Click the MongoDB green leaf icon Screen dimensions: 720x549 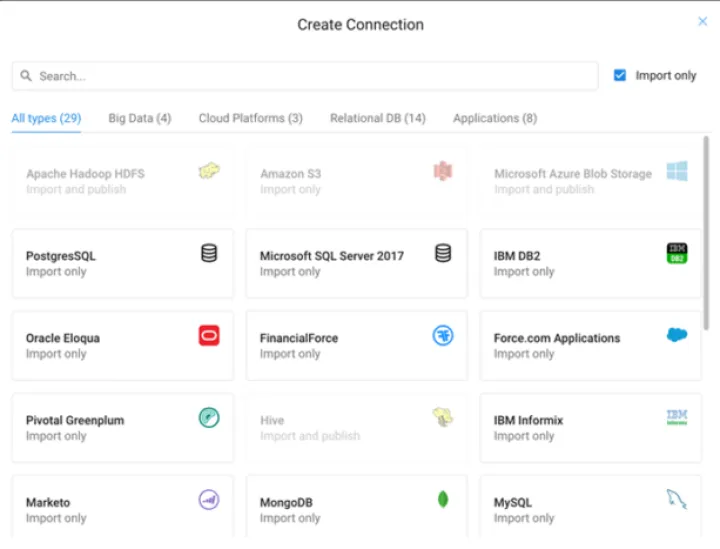pyautogui.click(x=443, y=499)
